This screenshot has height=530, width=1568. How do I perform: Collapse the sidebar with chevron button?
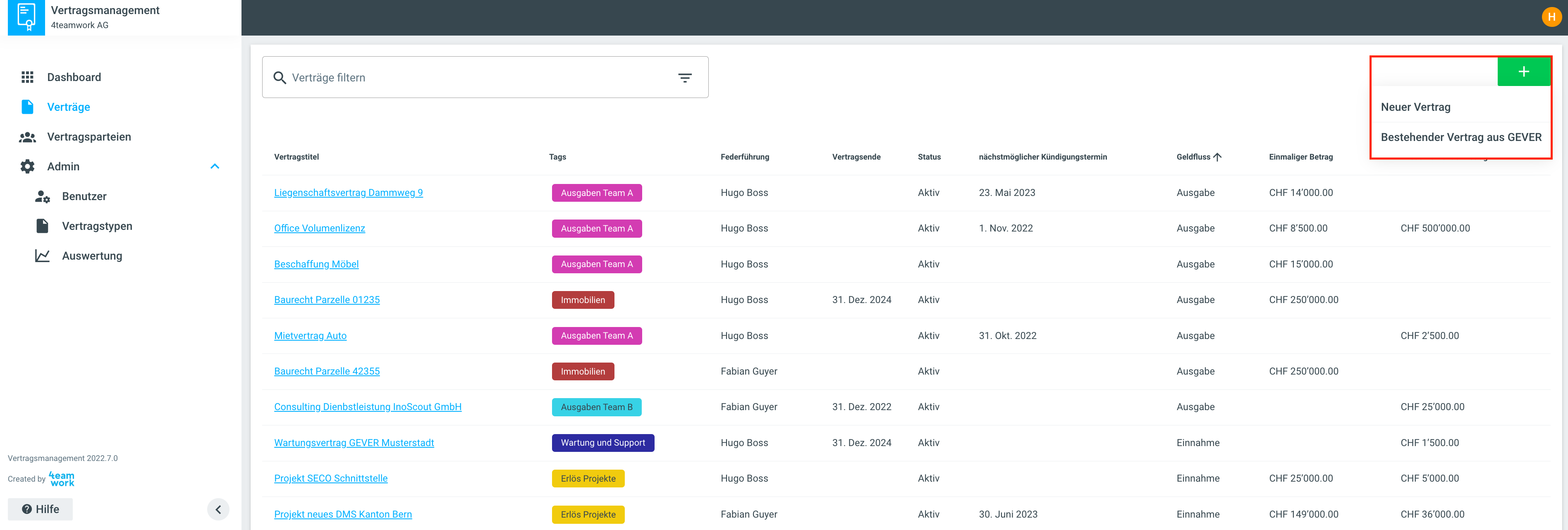tap(218, 509)
